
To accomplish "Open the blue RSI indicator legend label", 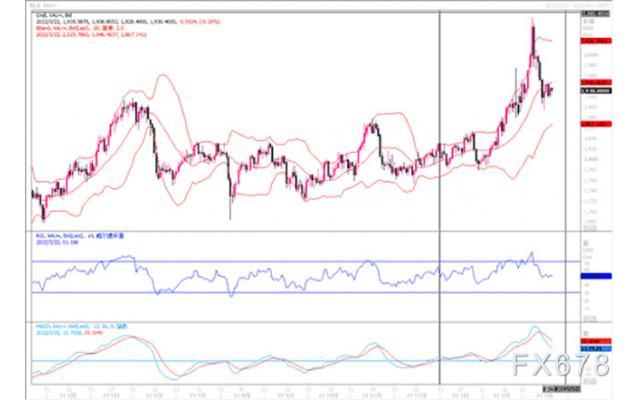I will click(80, 236).
